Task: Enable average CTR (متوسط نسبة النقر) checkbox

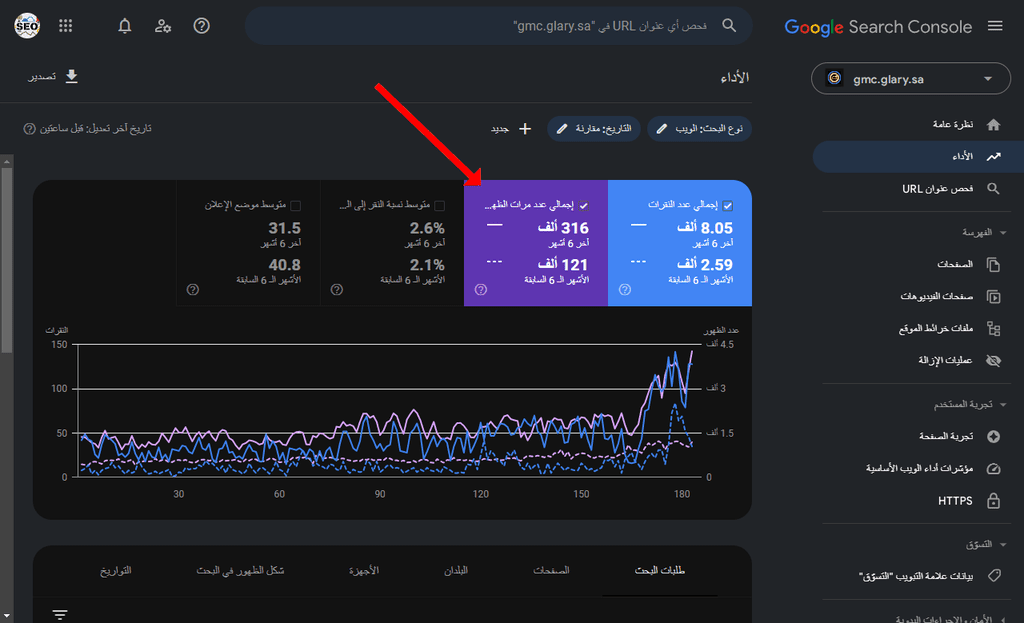Action: click(440, 206)
